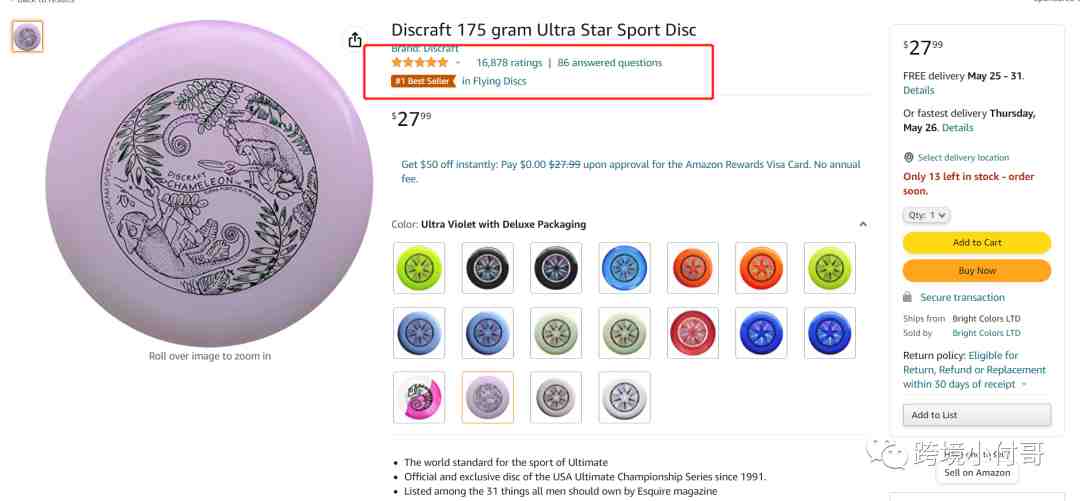Click the Add to Cart button
The image size is (1080, 501).
tap(977, 243)
